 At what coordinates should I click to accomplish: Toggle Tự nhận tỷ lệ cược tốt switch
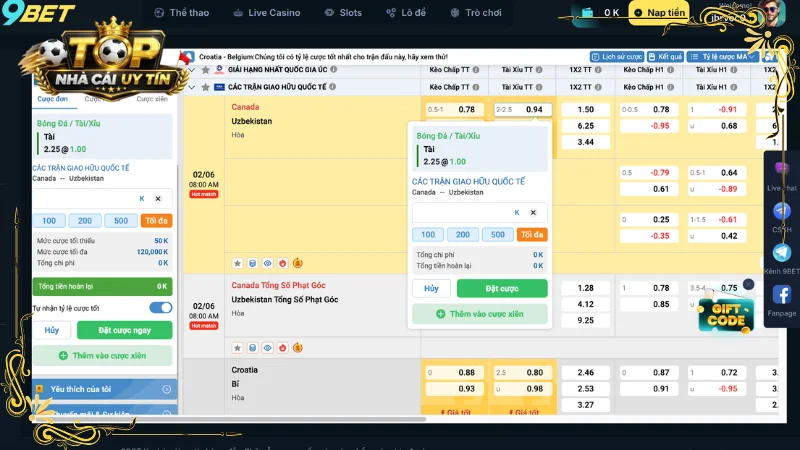[160, 308]
